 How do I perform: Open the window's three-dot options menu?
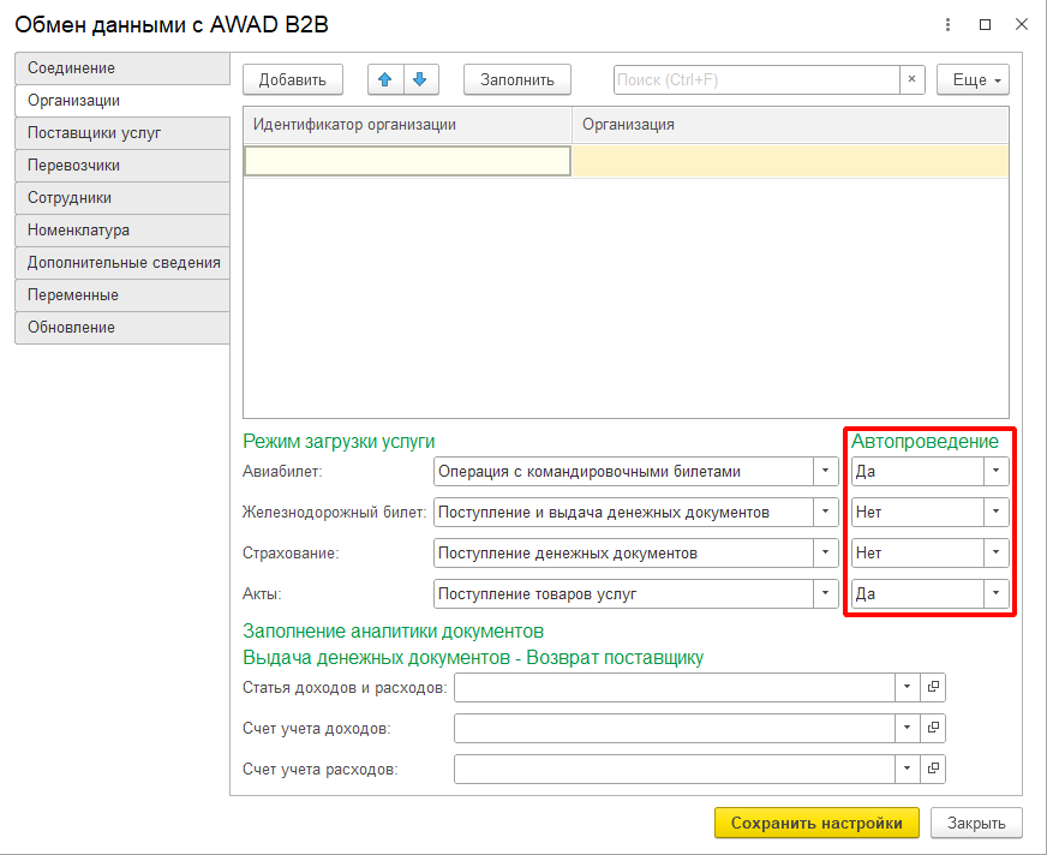(948, 25)
